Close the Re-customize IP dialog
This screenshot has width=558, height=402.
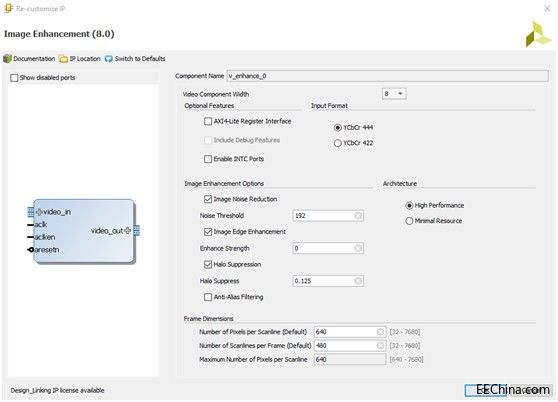pyautogui.click(x=547, y=8)
